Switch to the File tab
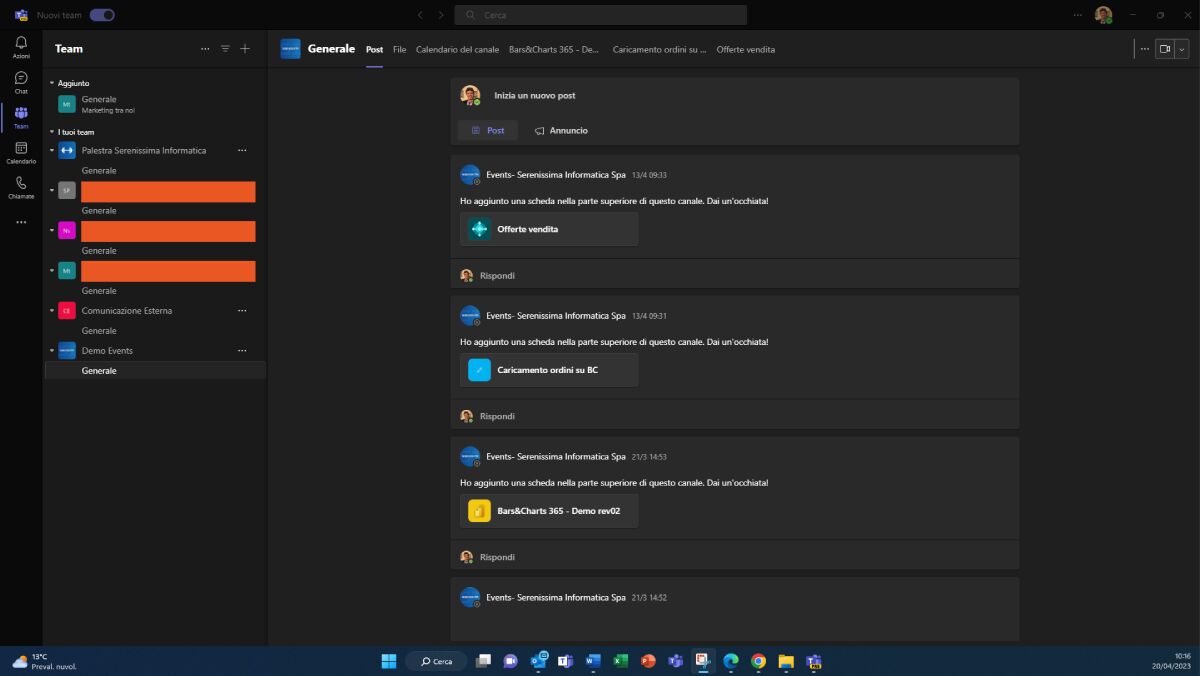Screen dimensions: 1200x676 [x=399, y=49]
